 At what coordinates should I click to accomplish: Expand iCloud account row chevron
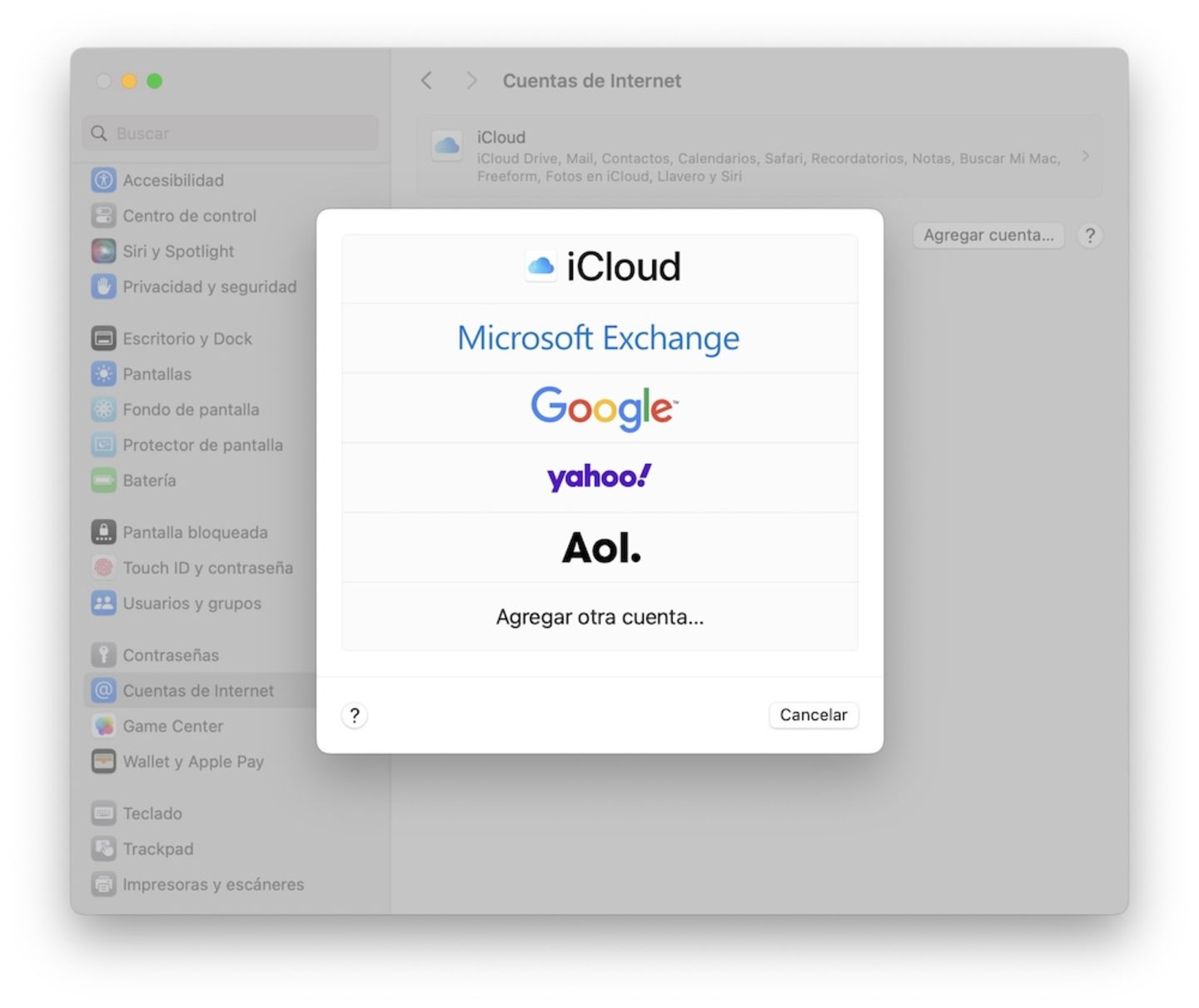click(1085, 156)
